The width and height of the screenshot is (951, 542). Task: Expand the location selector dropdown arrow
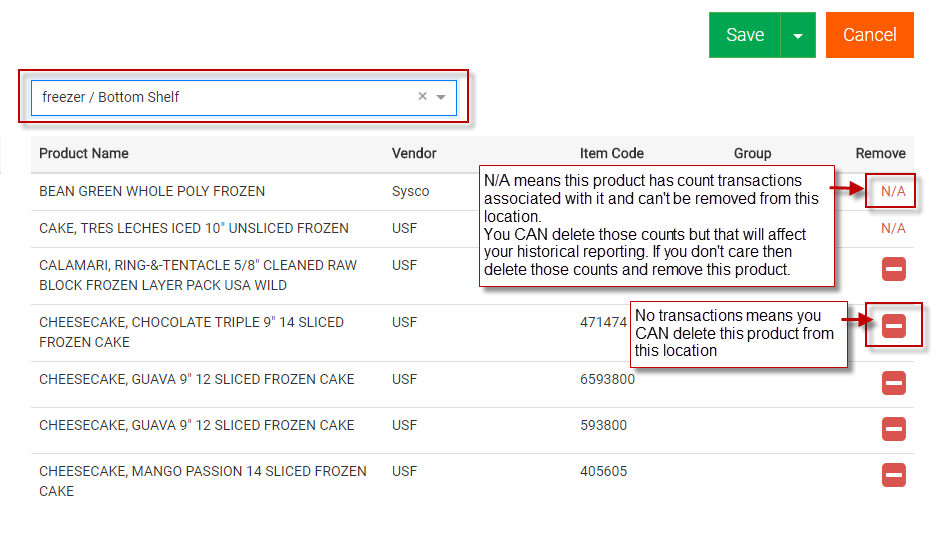(441, 97)
